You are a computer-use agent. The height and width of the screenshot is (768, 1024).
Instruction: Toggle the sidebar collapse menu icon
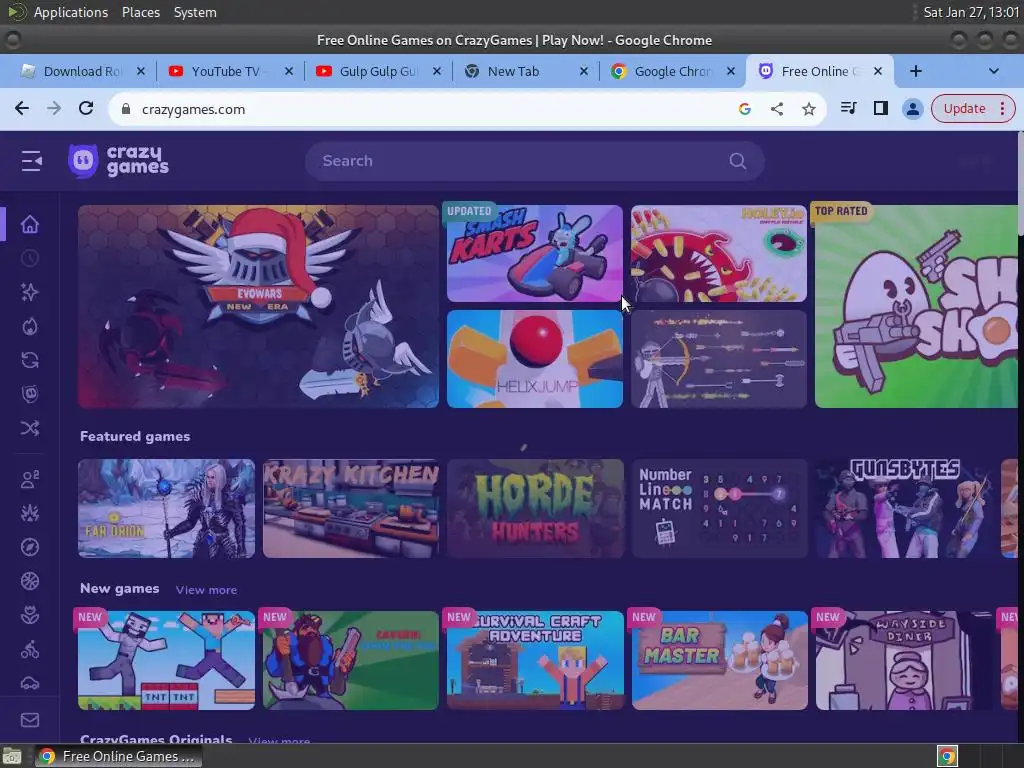pos(31,161)
